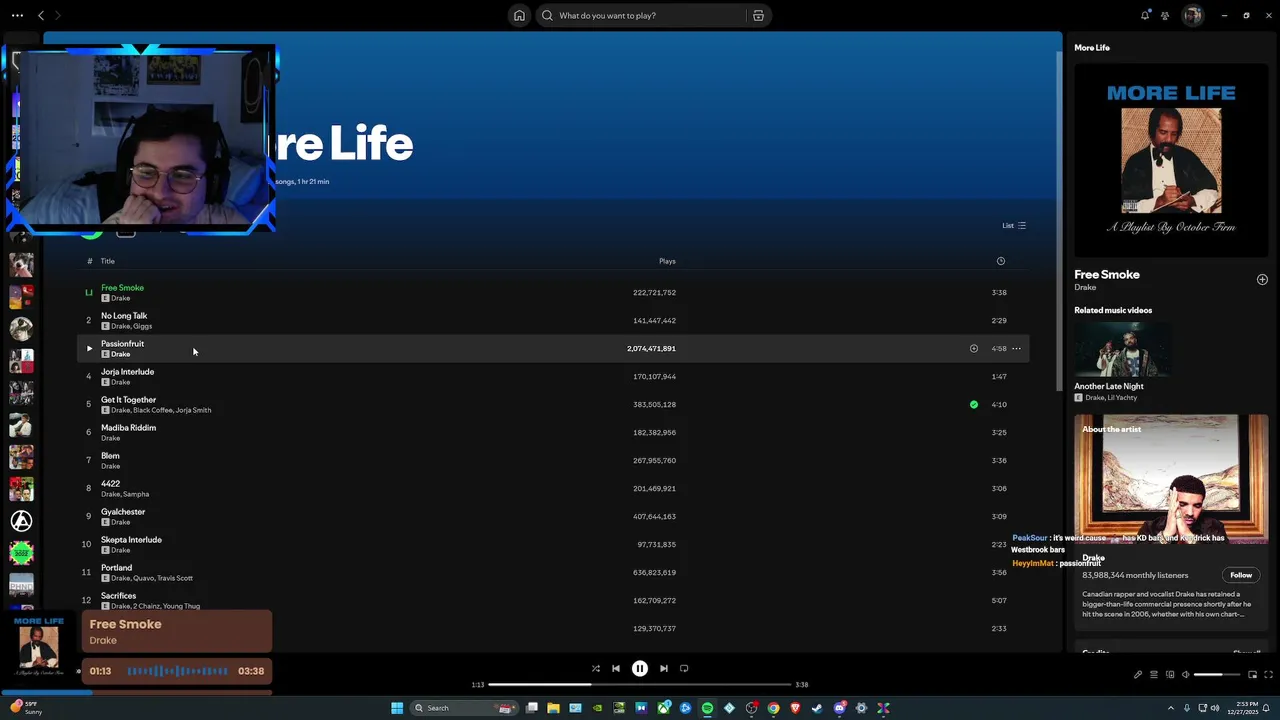Enter full screen mode icon
Screen dimensions: 1280x720
point(1269,674)
